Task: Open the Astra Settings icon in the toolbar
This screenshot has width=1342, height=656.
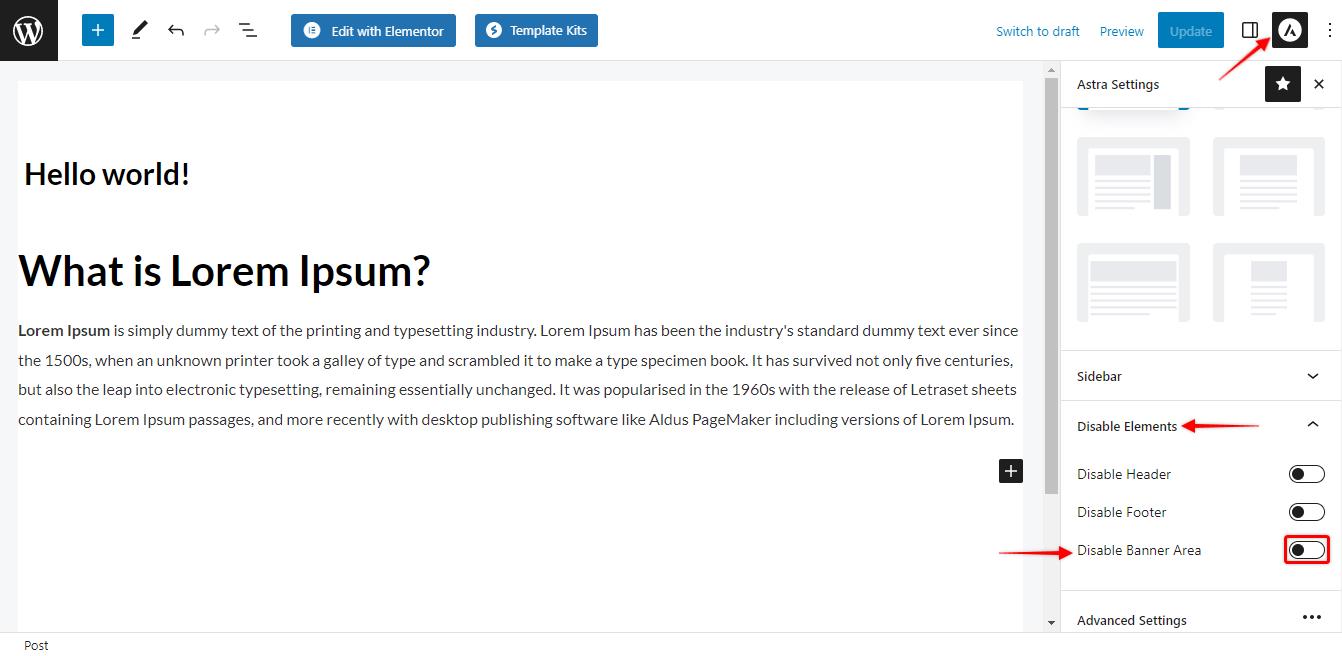Action: pyautogui.click(x=1290, y=30)
